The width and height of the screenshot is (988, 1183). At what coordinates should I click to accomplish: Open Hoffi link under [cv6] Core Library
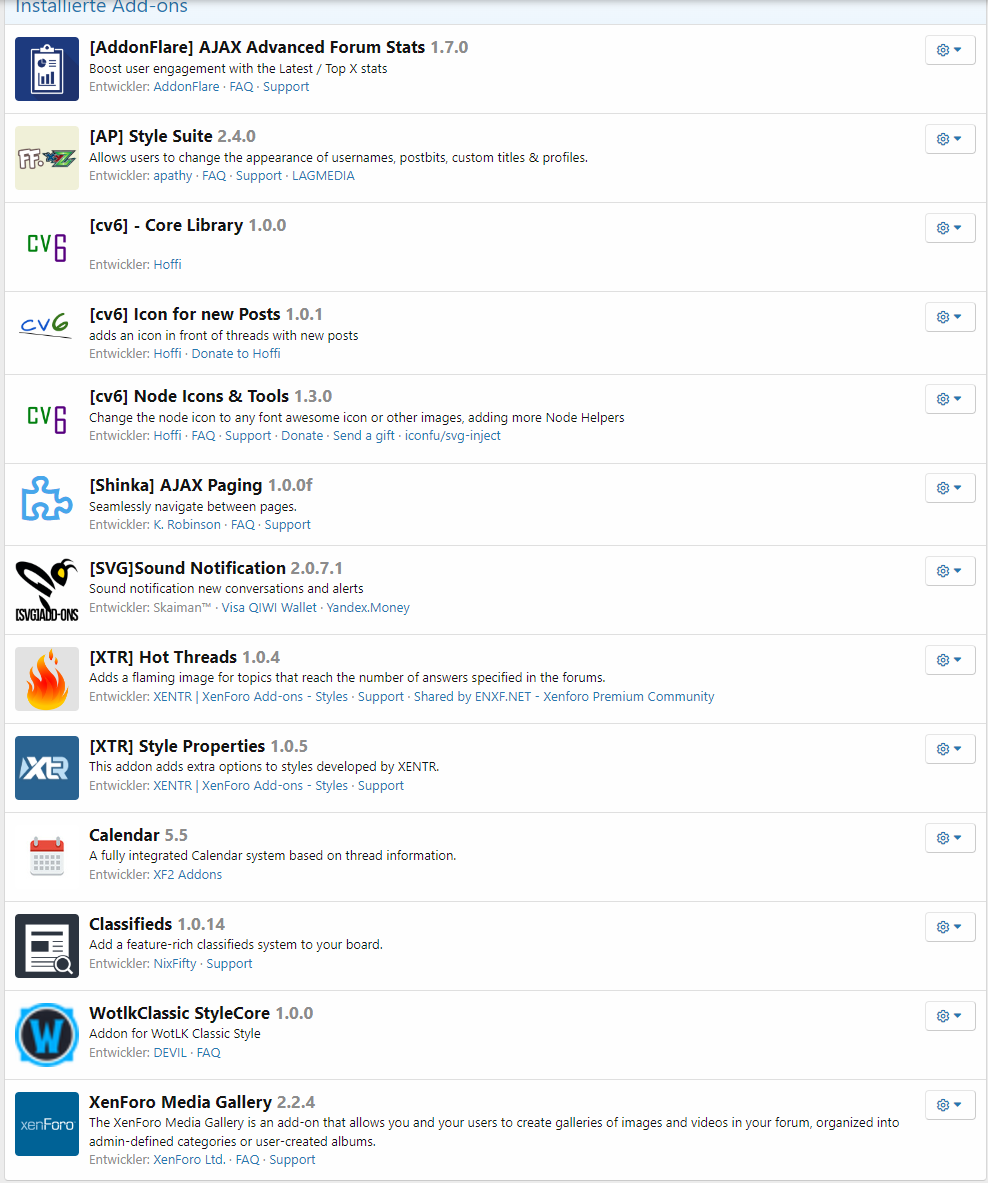167,265
